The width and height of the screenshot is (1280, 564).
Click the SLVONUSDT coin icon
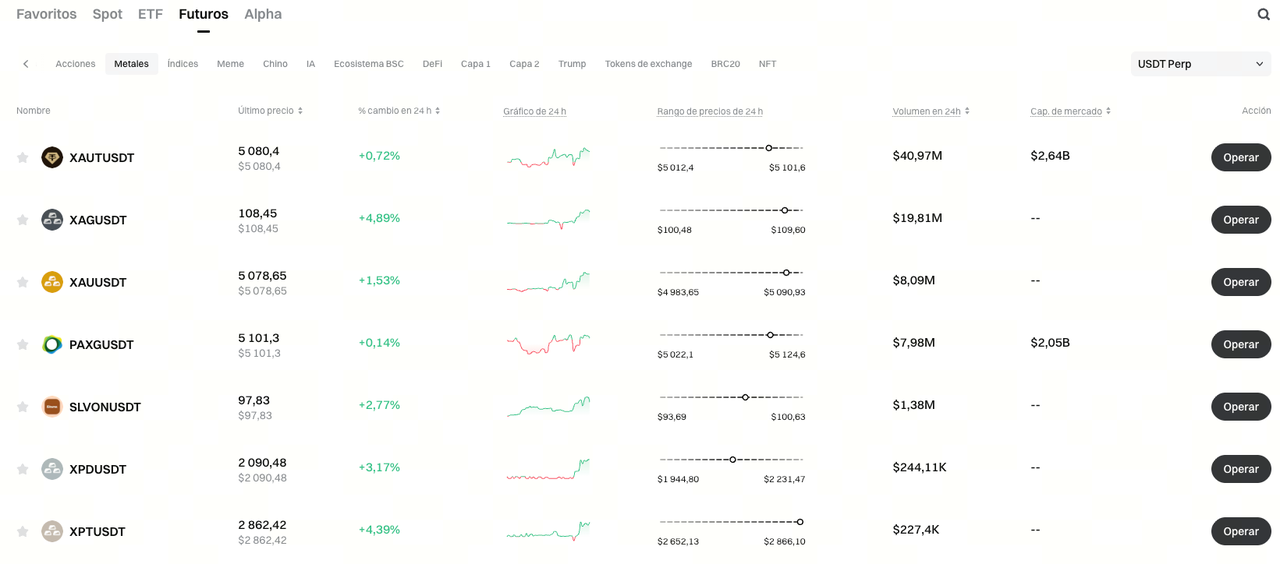click(52, 407)
